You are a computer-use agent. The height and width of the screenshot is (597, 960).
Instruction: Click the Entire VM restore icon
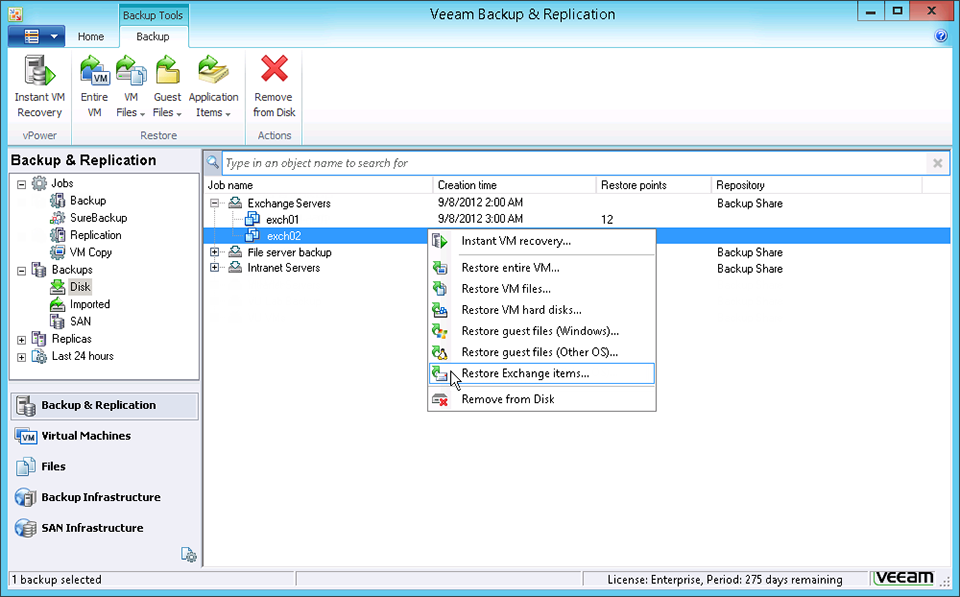click(x=94, y=70)
